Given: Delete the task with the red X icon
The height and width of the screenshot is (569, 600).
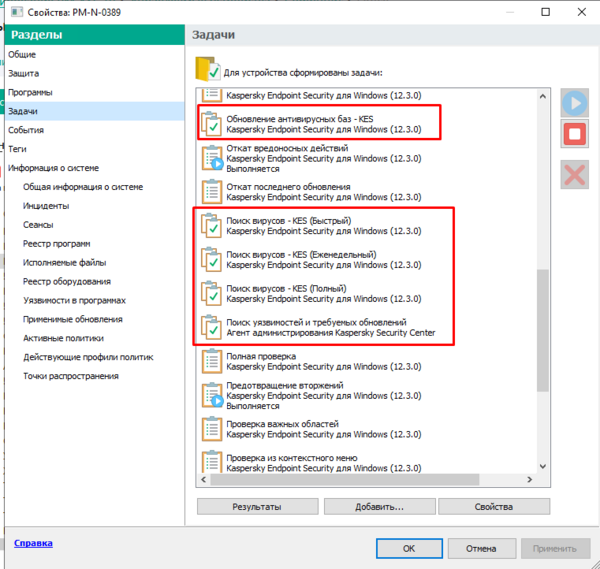Looking at the screenshot, I should point(574,175).
